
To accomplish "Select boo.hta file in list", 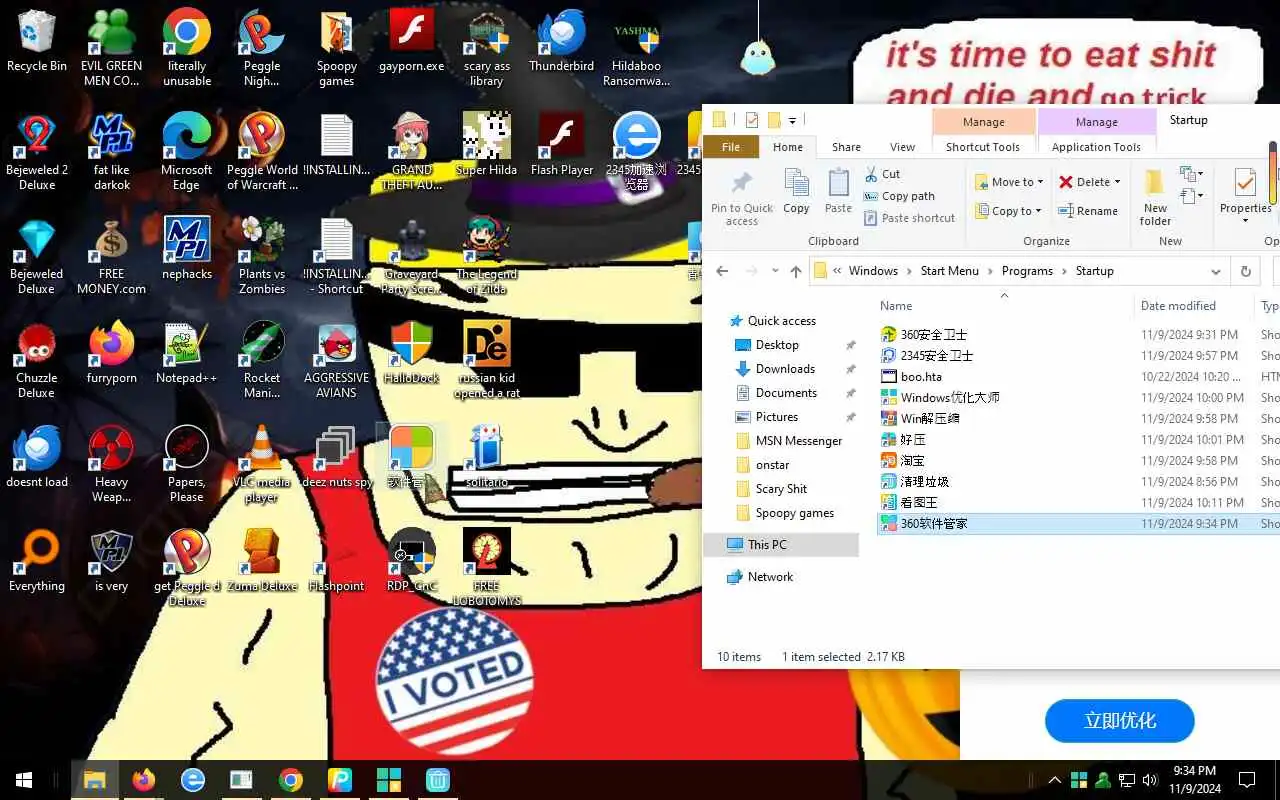I will [x=921, y=377].
